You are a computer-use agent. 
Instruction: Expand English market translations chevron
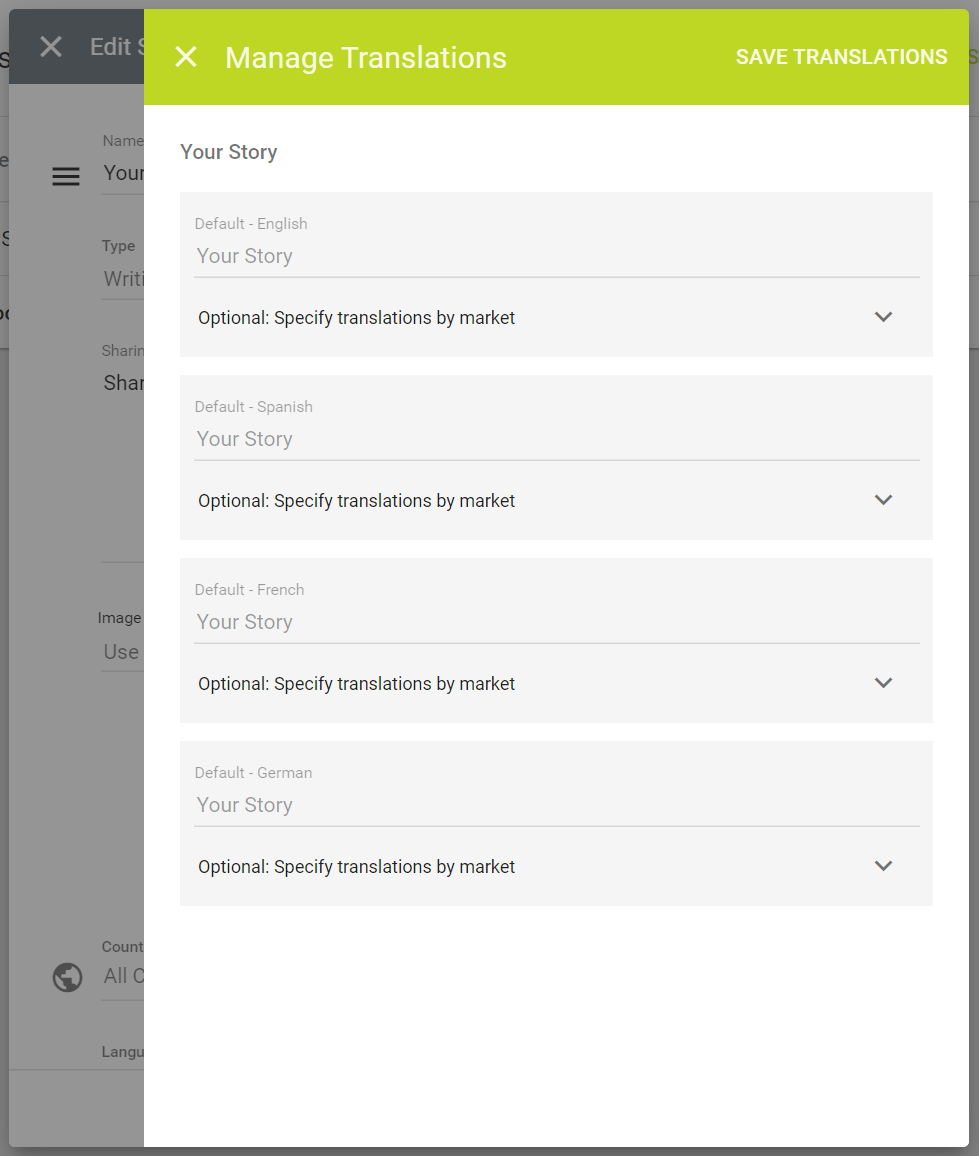point(883,317)
